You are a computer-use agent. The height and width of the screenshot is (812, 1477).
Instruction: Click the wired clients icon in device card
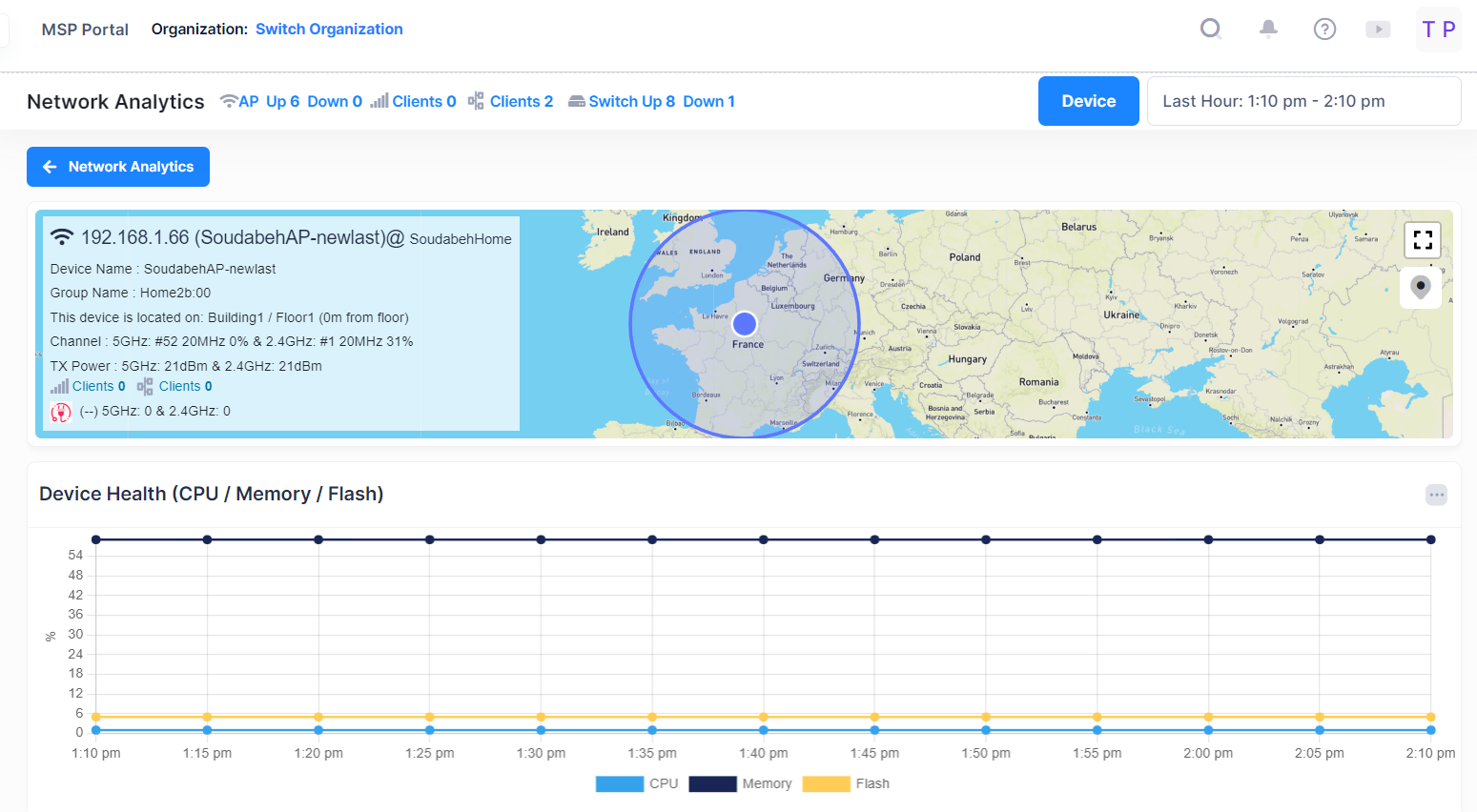tap(145, 386)
